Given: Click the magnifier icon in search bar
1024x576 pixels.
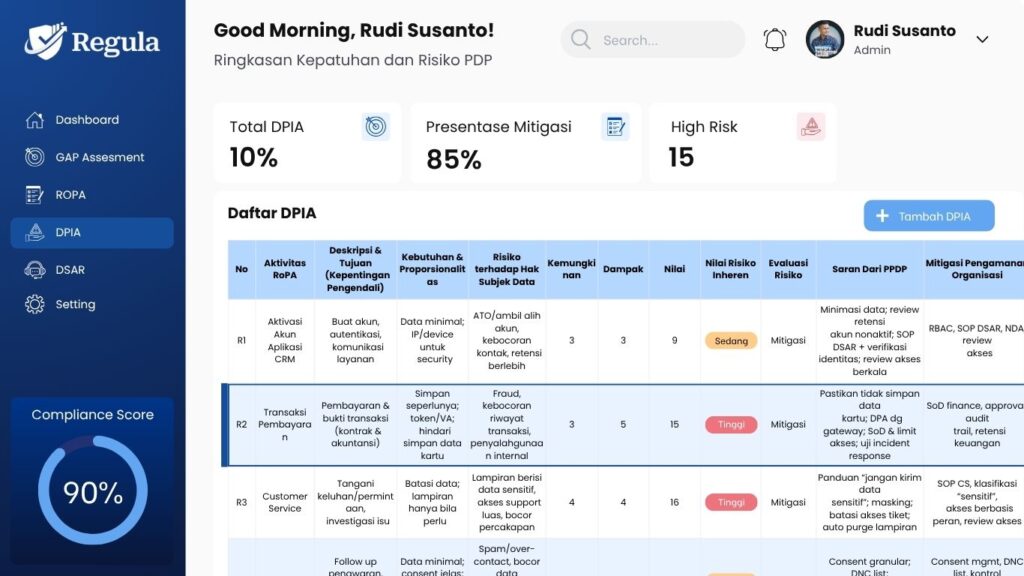Looking at the screenshot, I should [x=580, y=40].
